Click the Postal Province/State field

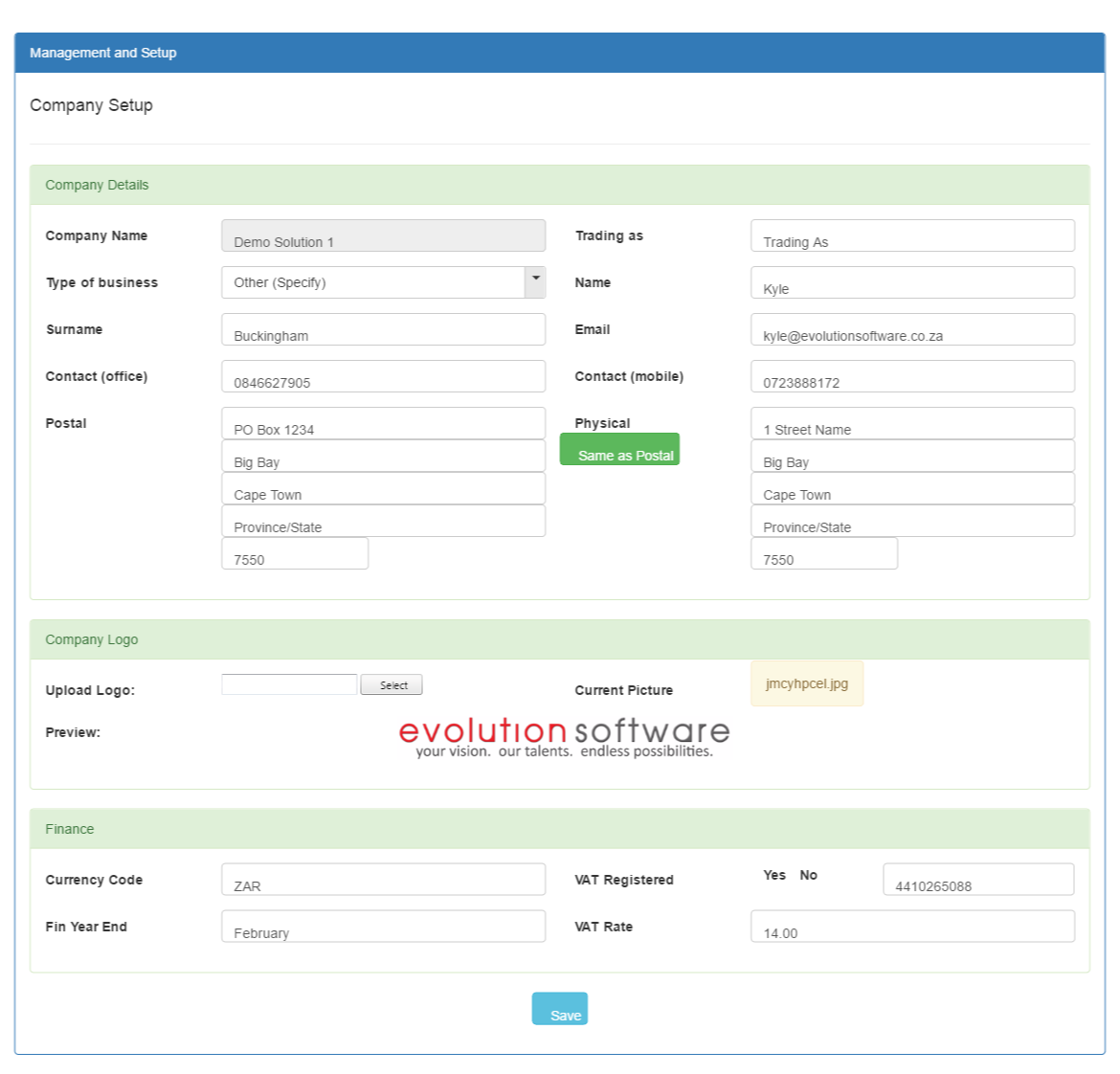(x=384, y=521)
